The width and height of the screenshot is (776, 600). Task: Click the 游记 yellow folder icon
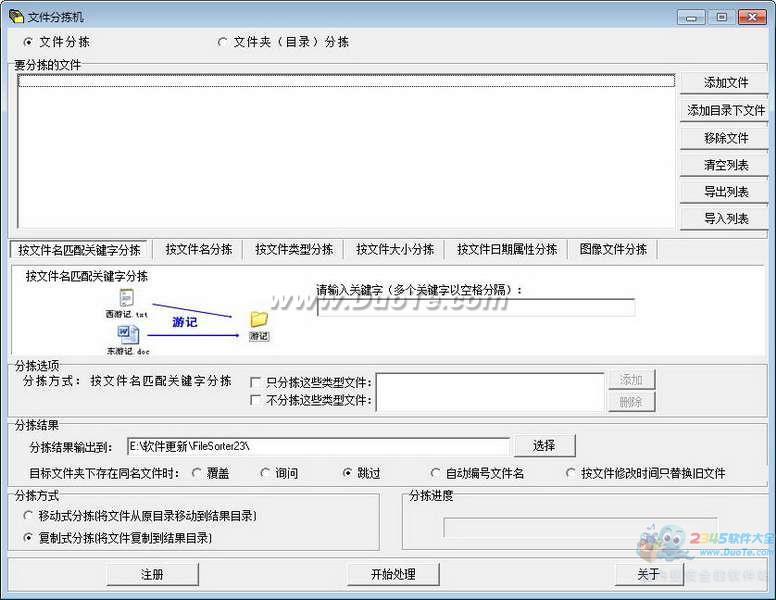coord(259,319)
